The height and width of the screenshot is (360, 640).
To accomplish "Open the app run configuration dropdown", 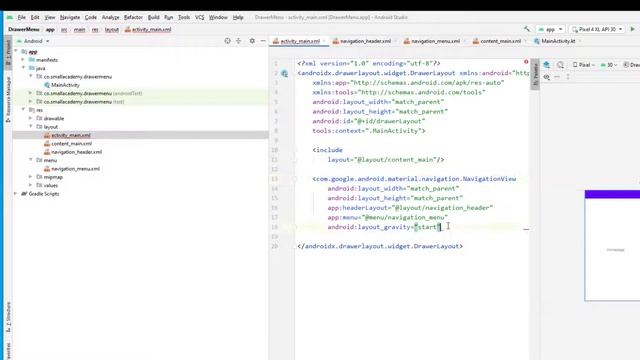I will pos(550,29).
